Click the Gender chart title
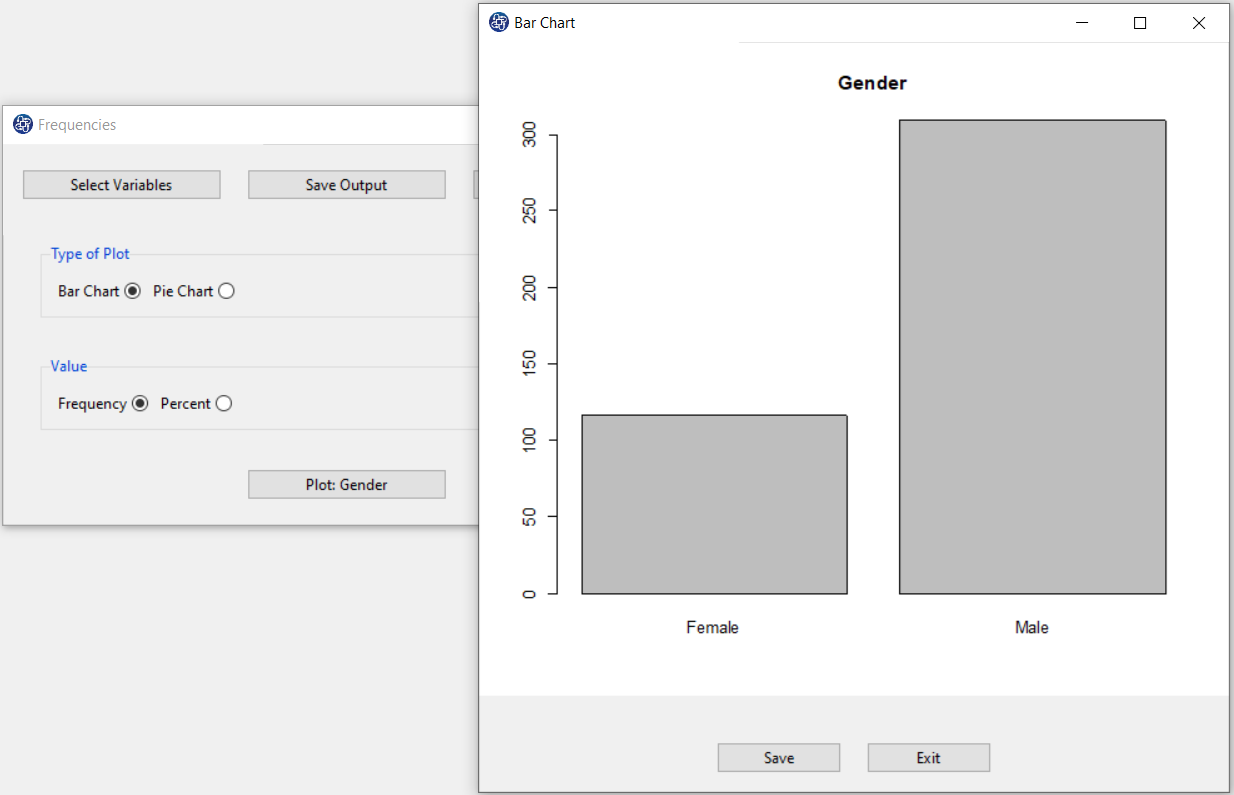 click(x=872, y=83)
